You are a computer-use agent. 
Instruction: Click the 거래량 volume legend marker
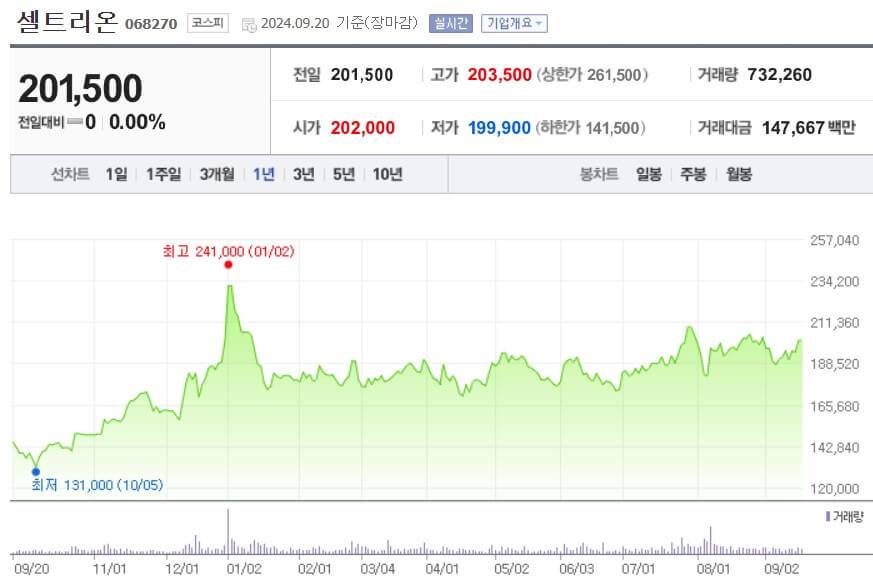click(828, 517)
